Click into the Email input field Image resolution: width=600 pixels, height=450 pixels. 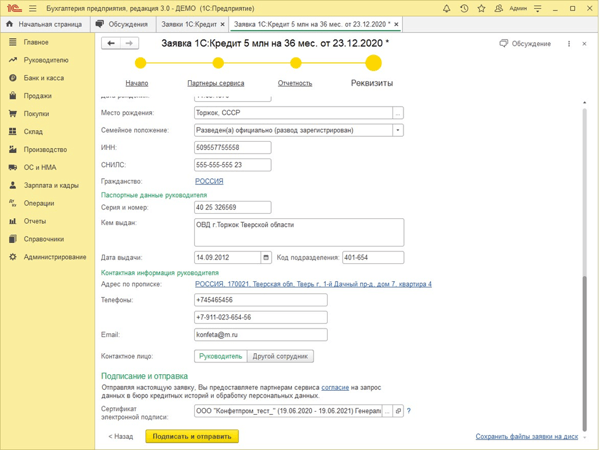pyautogui.click(x=260, y=335)
